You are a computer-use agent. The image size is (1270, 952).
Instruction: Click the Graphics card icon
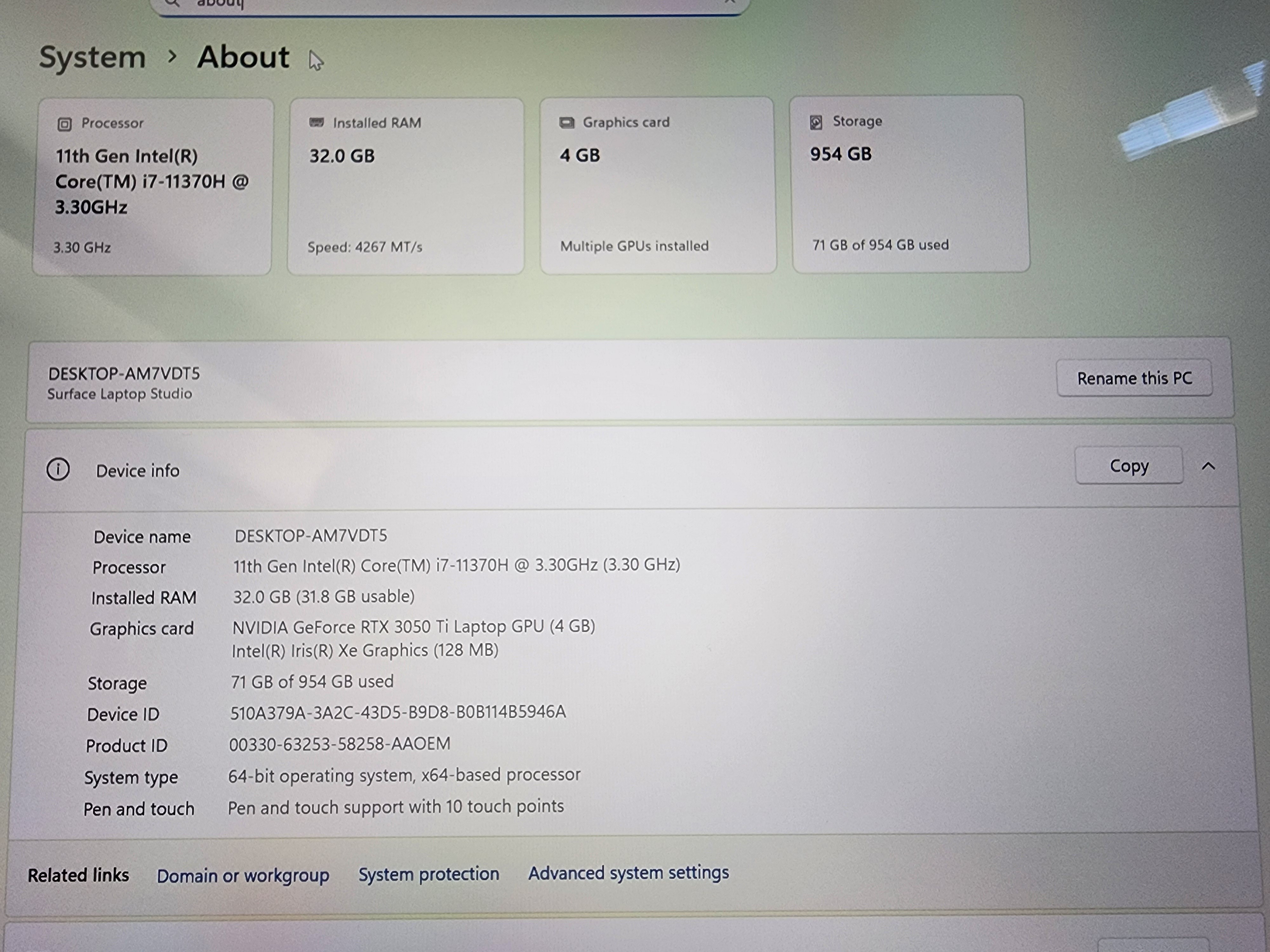point(567,122)
